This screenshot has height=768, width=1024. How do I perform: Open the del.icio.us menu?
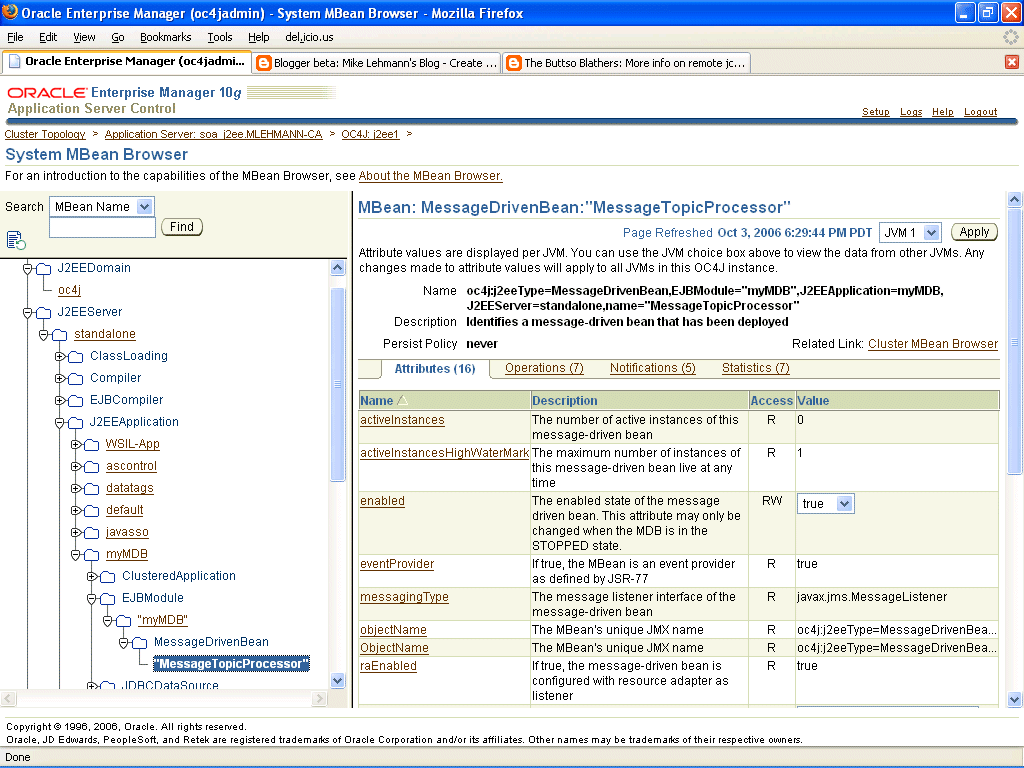pyautogui.click(x=310, y=37)
